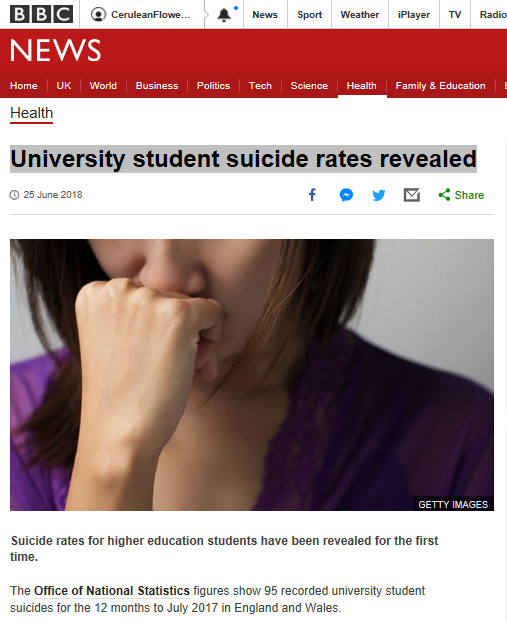Click the BBC NEWS banner logo
The width and height of the screenshot is (507, 621).
tap(55, 50)
